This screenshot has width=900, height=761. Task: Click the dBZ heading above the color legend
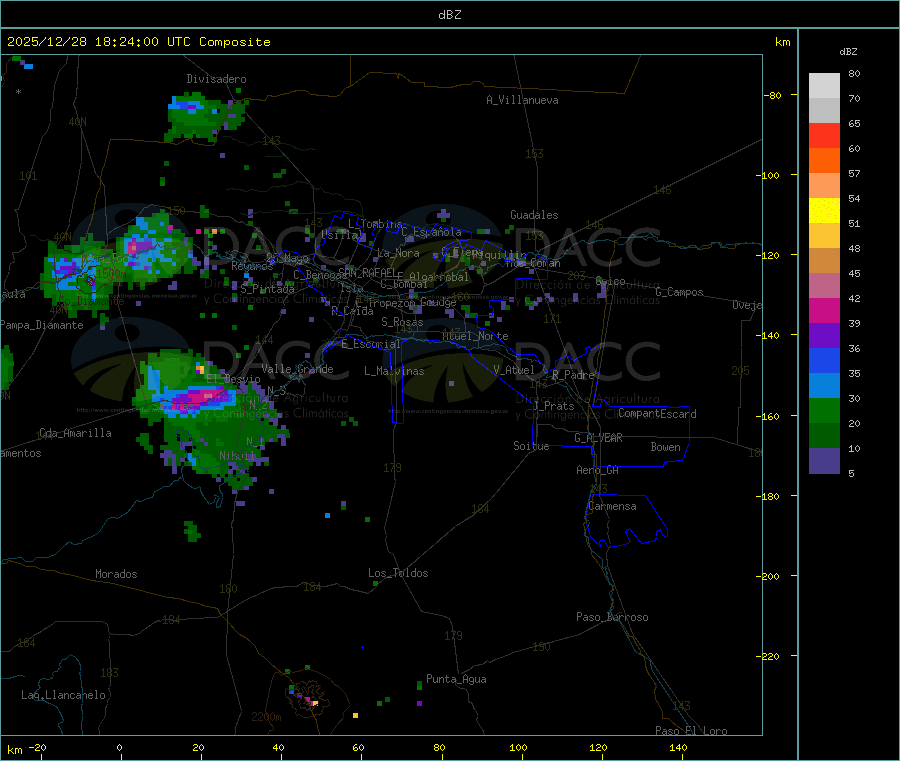tap(848, 52)
